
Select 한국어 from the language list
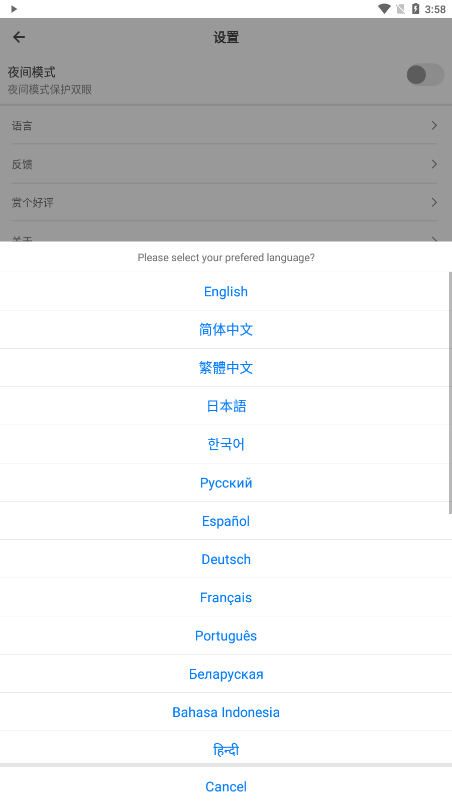pos(226,444)
